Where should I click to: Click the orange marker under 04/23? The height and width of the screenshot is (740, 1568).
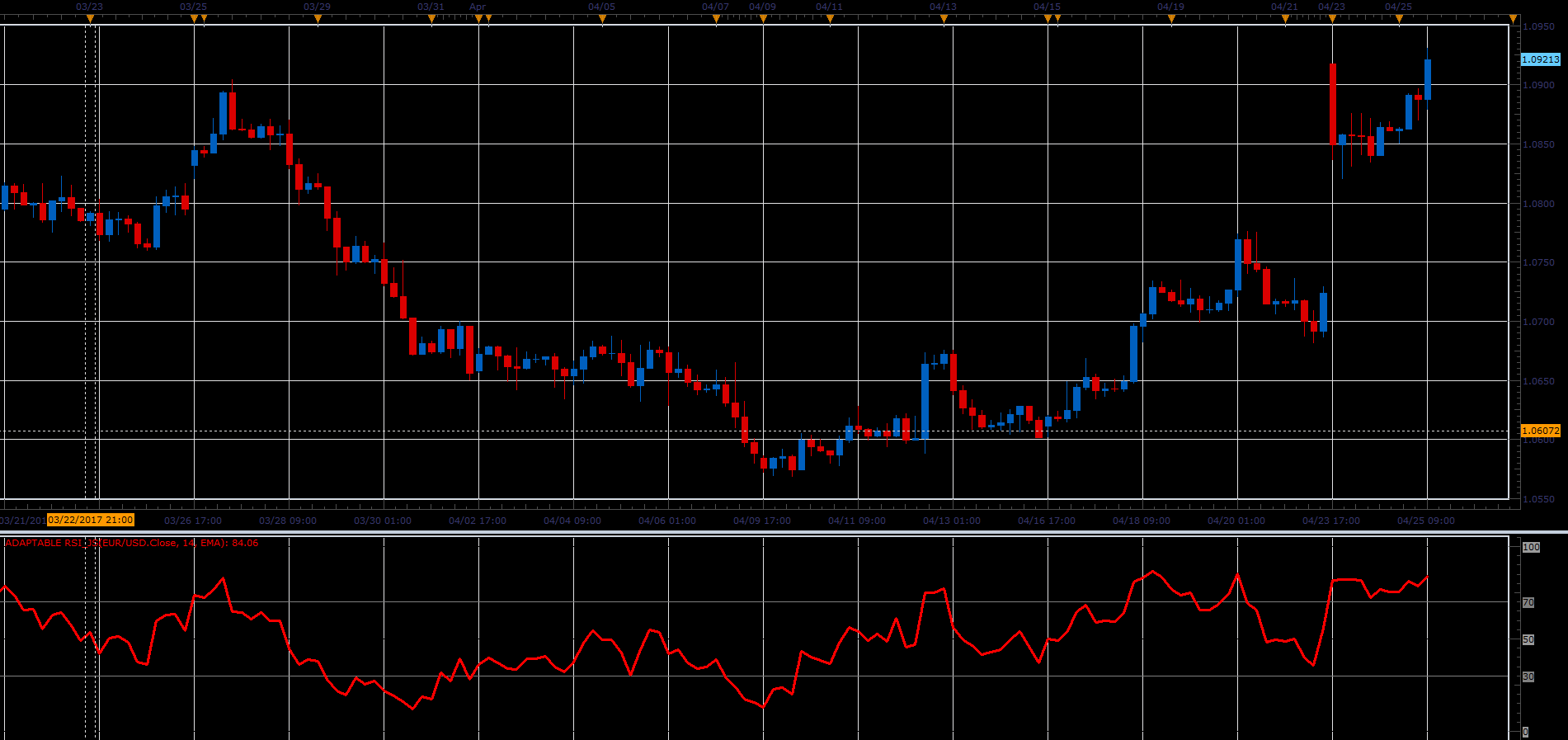pyautogui.click(x=1332, y=19)
